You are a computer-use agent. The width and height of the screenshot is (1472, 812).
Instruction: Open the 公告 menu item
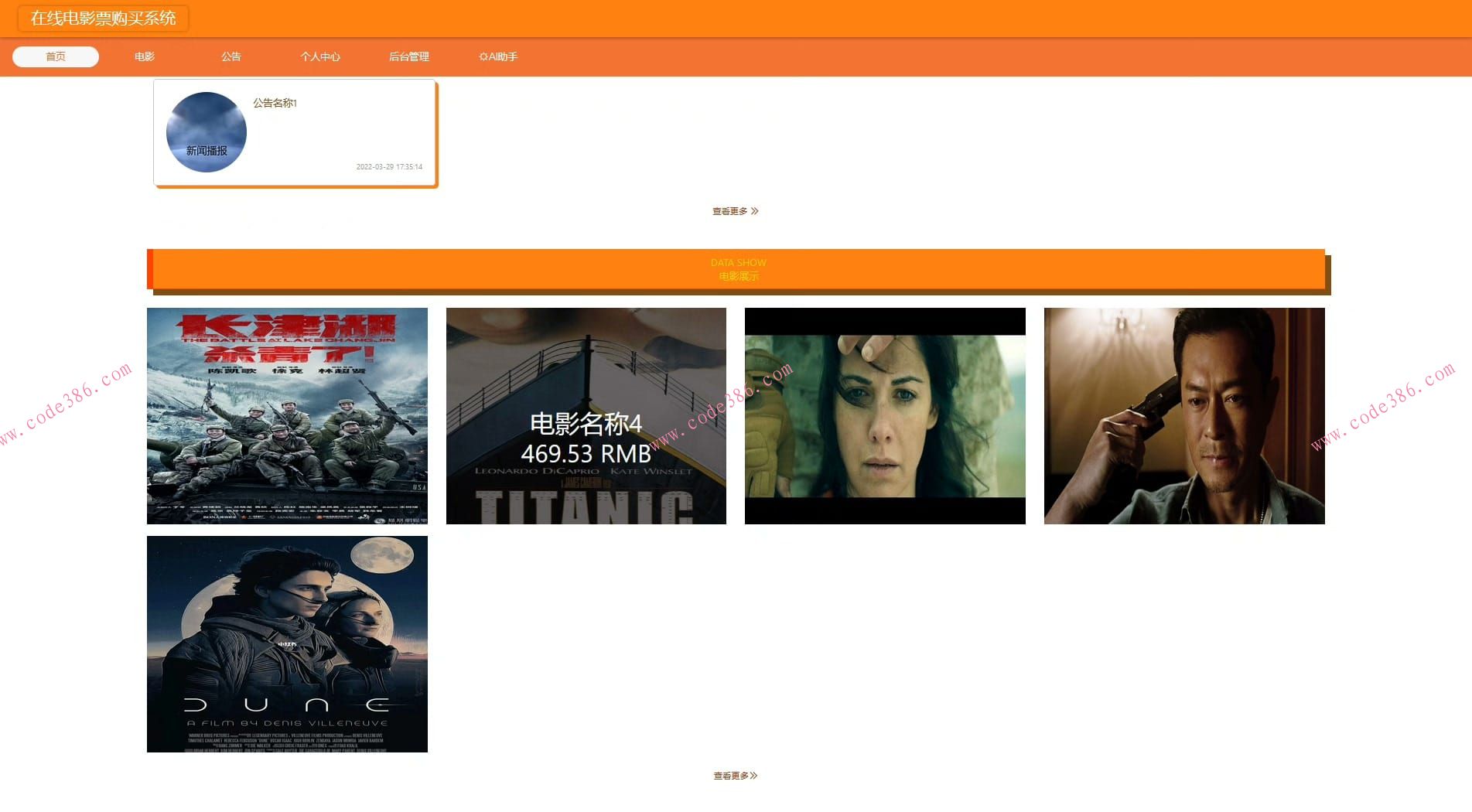pos(231,56)
